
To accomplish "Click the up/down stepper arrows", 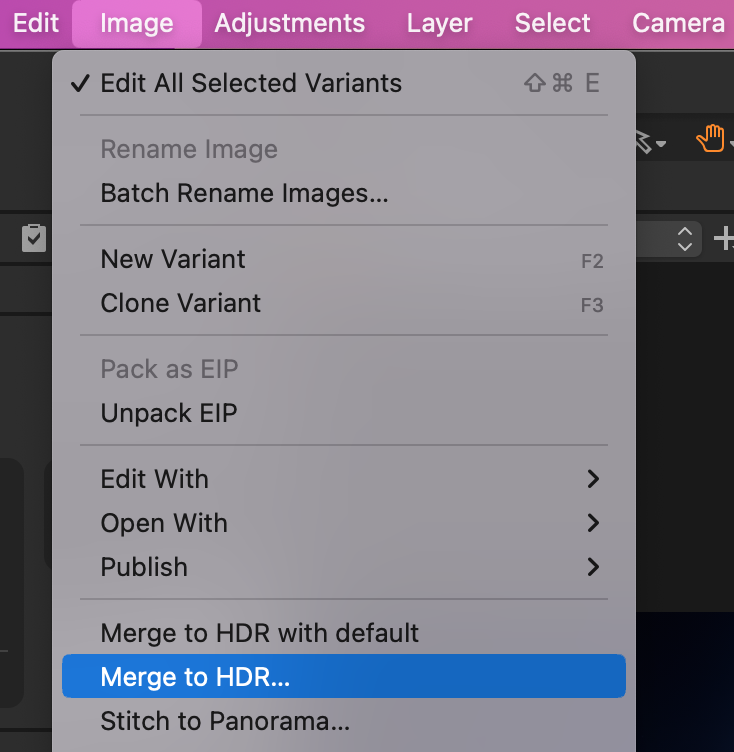I will pyautogui.click(x=685, y=238).
